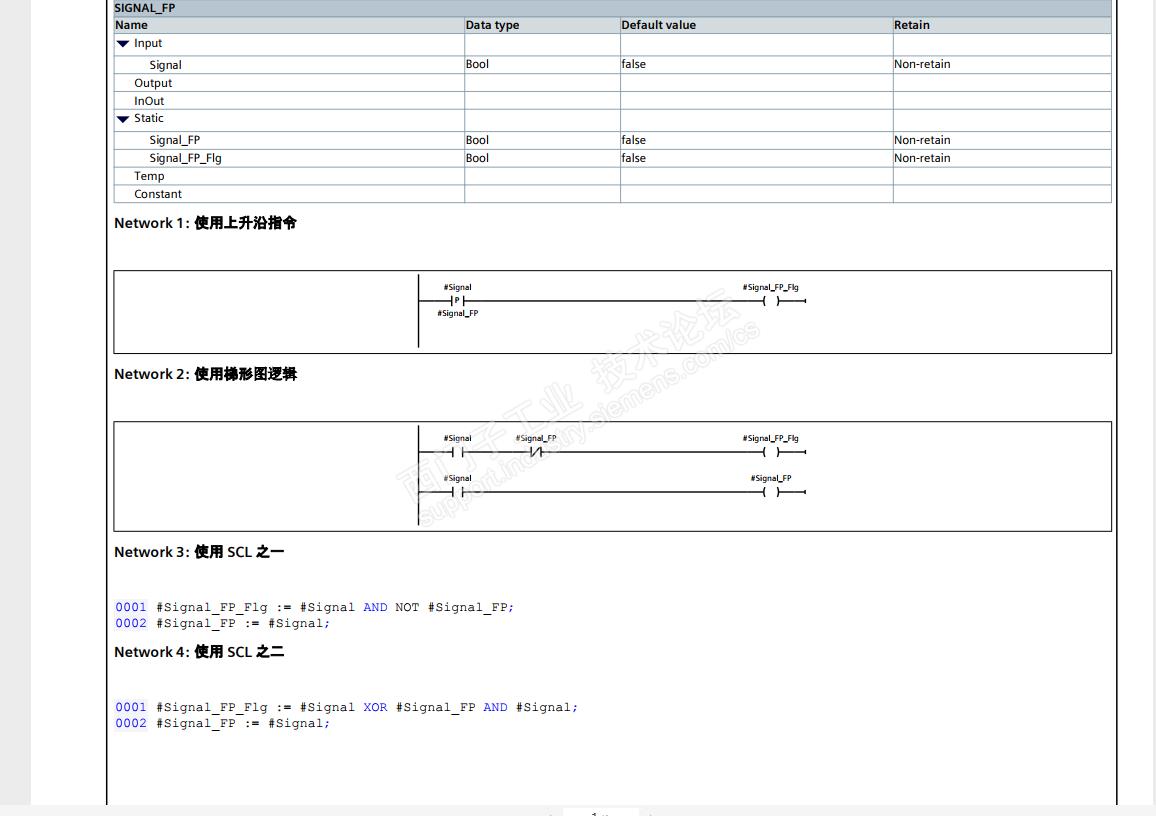The height and width of the screenshot is (816, 1156).
Task: Select the Signal_FP_Flg static variable name
Action: pos(185,158)
